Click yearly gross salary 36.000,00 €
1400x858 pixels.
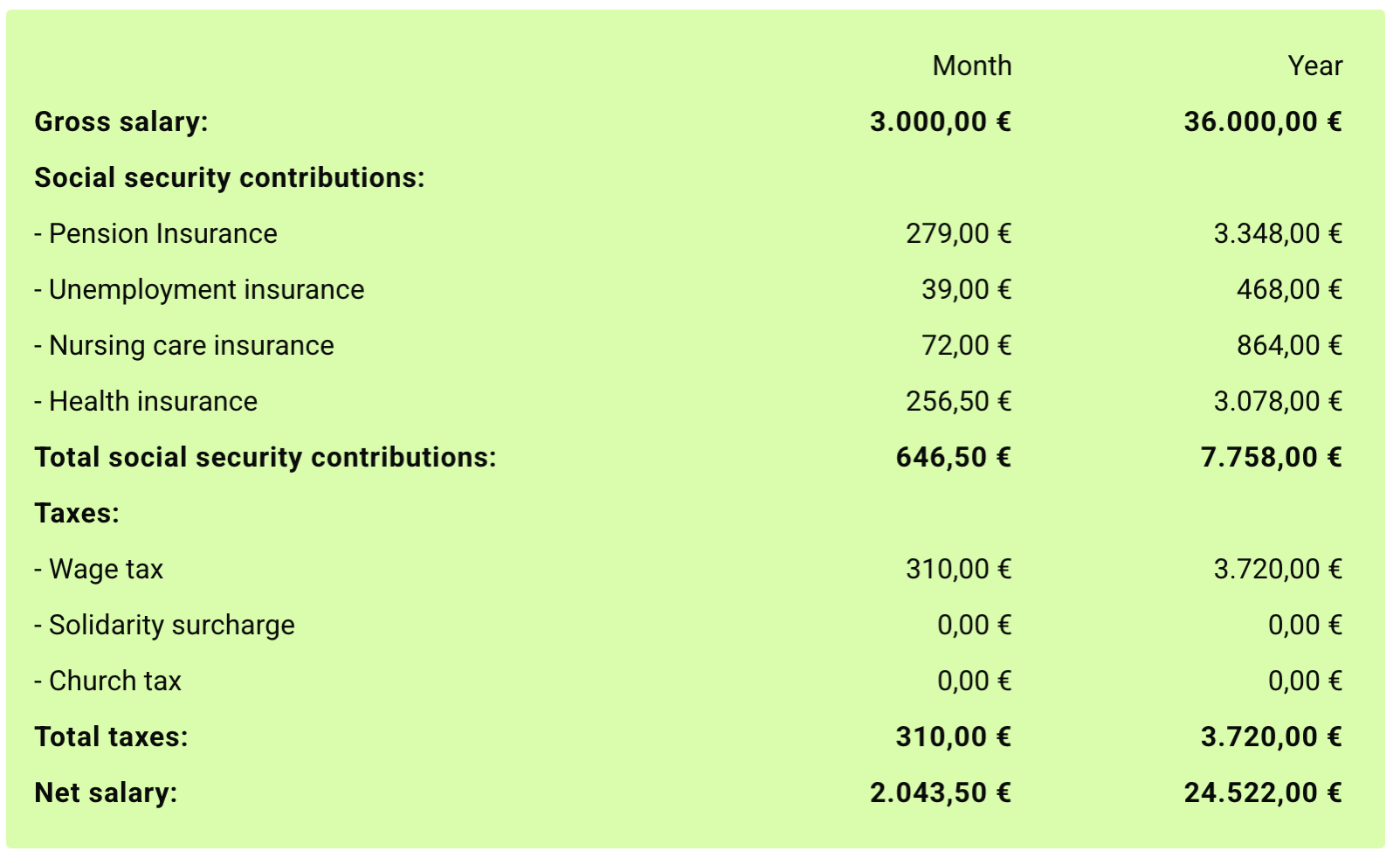click(1263, 121)
